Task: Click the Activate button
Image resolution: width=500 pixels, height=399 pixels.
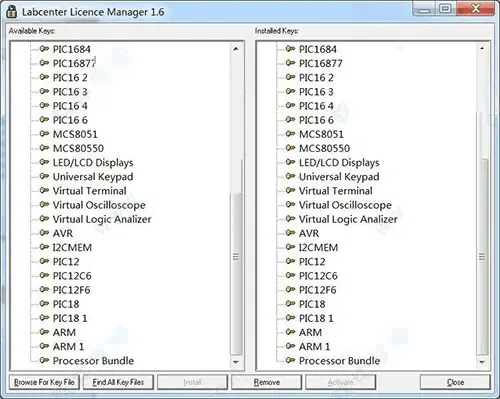Action: [341, 382]
